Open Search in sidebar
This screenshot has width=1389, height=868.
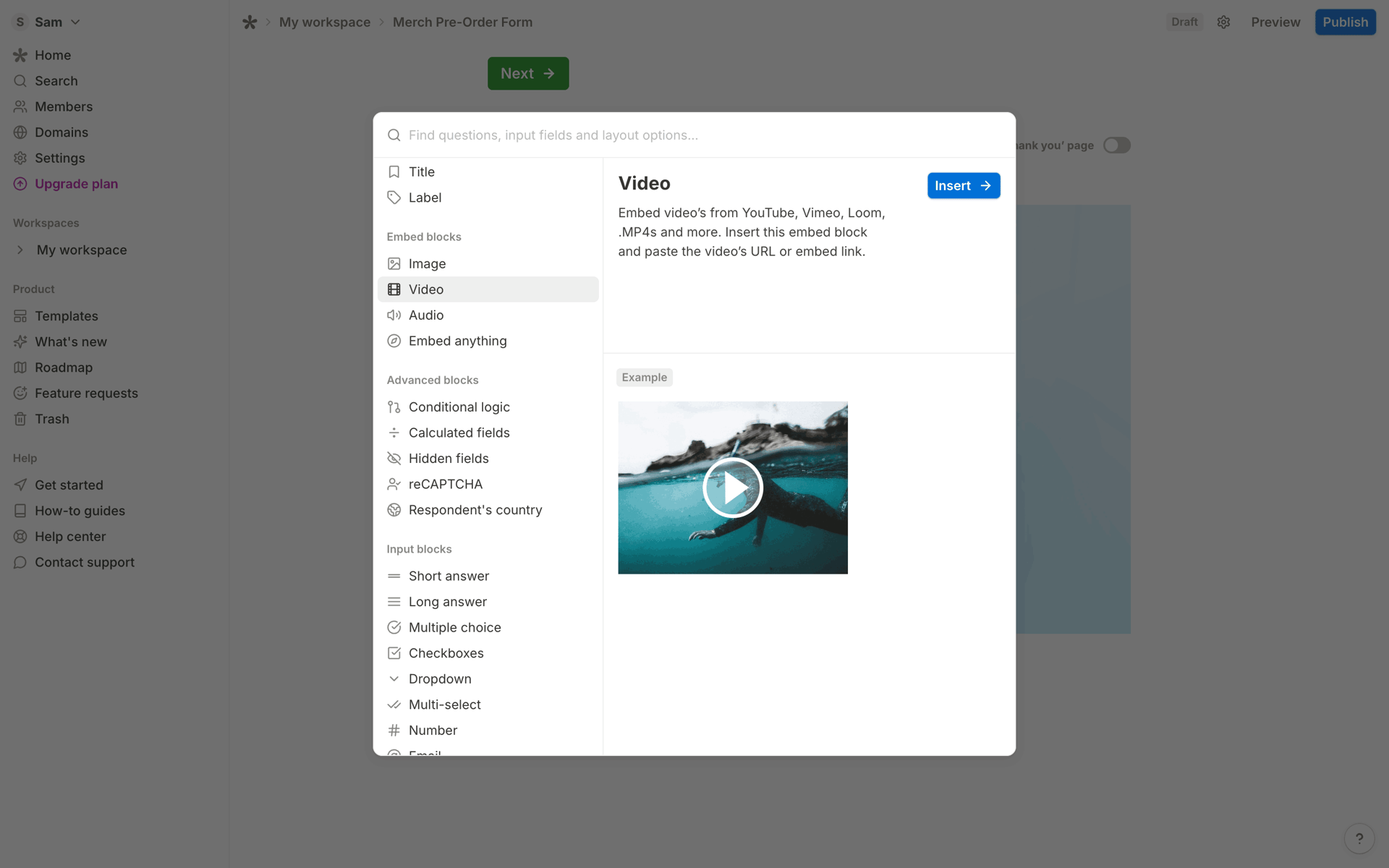coord(56,81)
